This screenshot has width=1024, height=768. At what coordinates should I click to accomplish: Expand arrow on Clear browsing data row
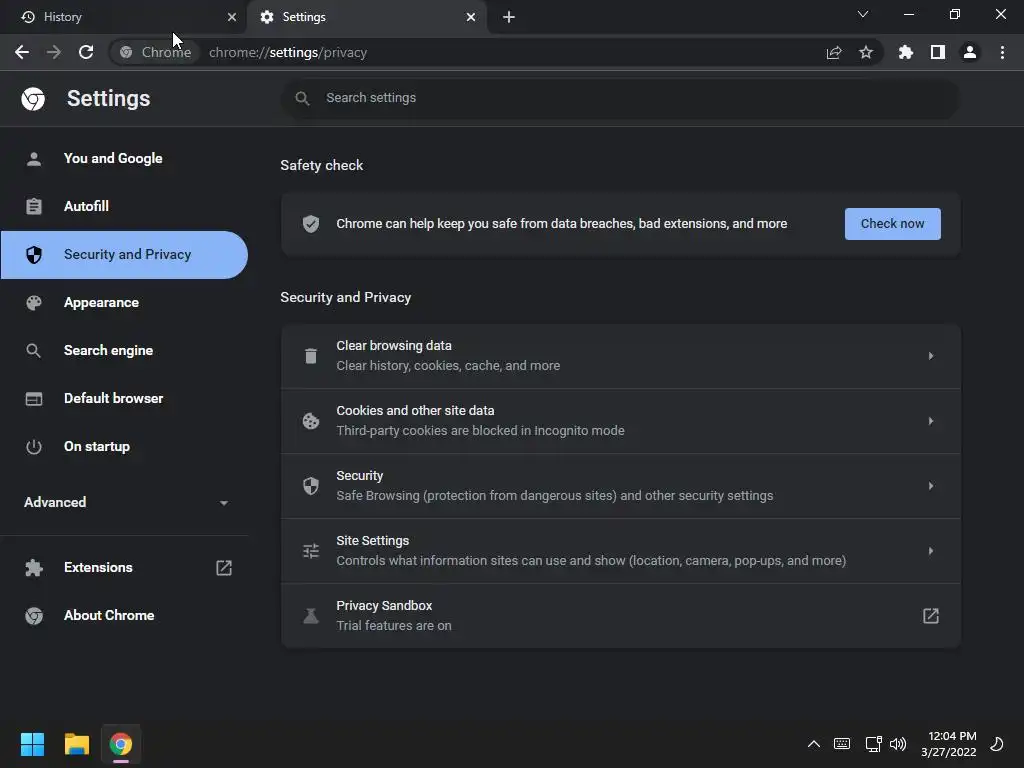pyautogui.click(x=931, y=356)
